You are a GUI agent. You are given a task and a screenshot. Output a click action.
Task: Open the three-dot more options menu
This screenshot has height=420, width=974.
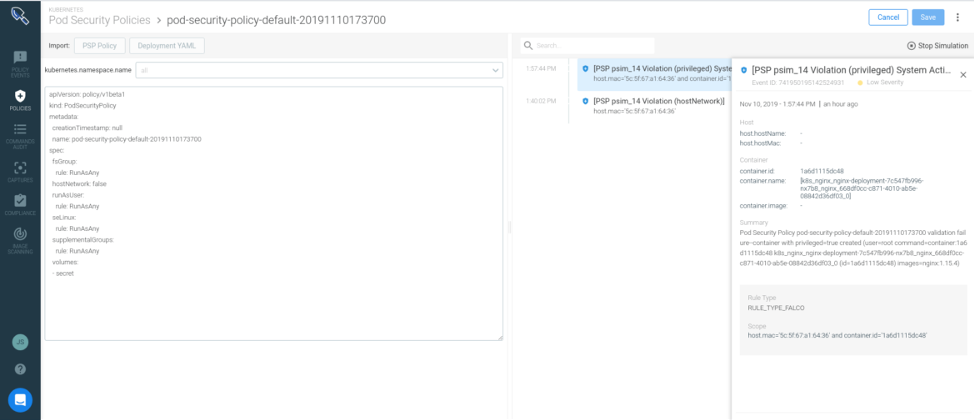pos(957,17)
